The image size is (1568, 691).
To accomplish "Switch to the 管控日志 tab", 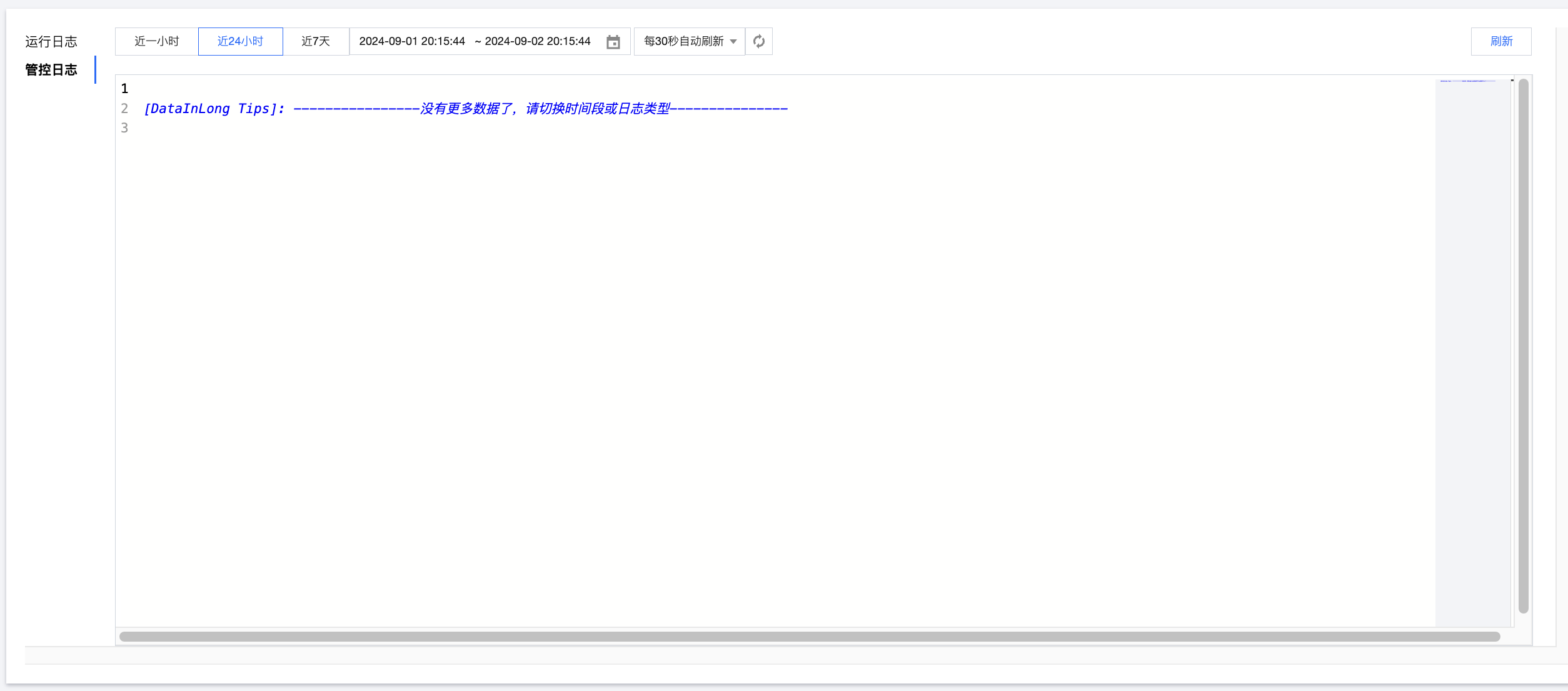I will pos(51,70).
